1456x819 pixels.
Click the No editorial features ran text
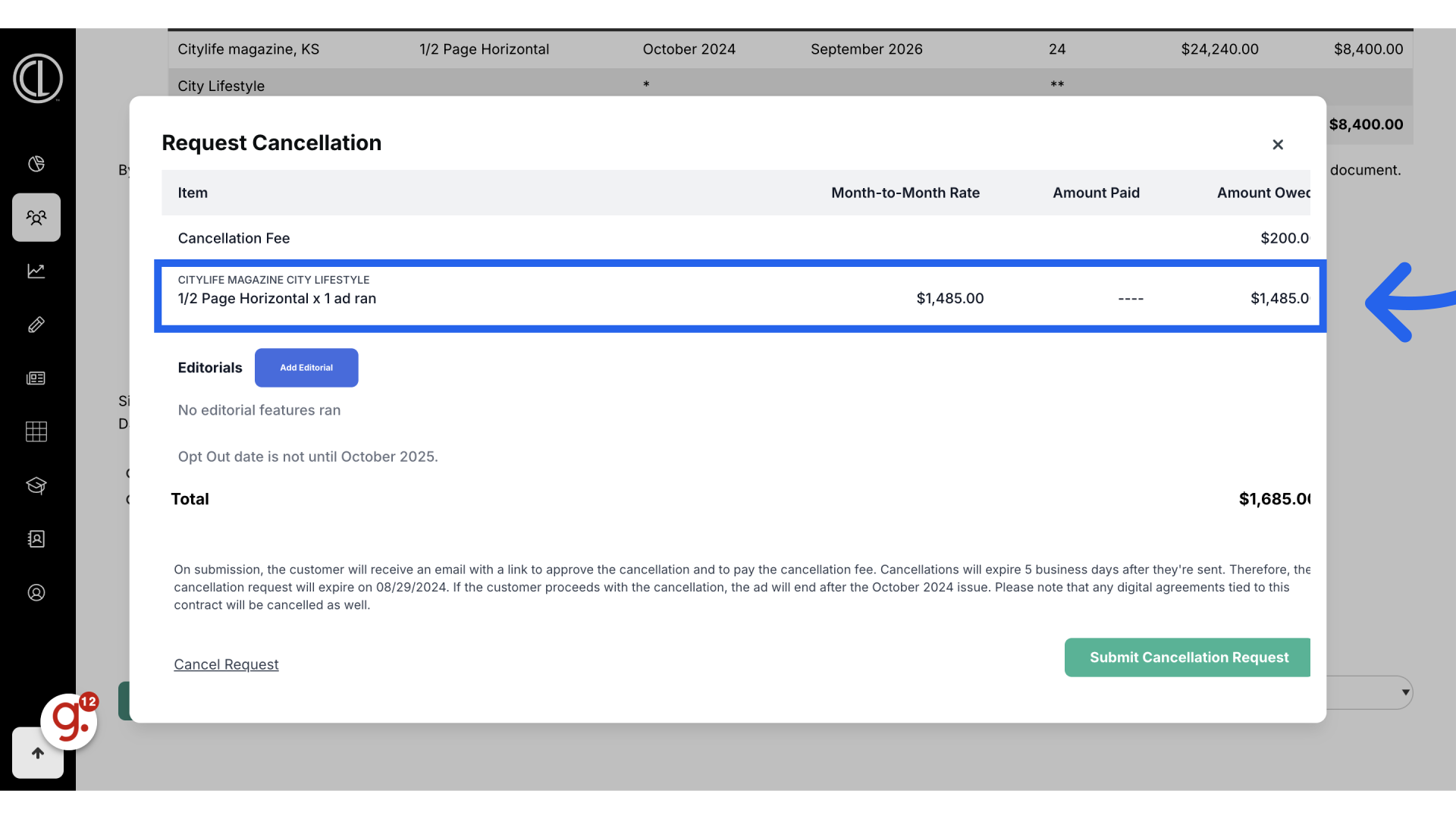tap(259, 410)
